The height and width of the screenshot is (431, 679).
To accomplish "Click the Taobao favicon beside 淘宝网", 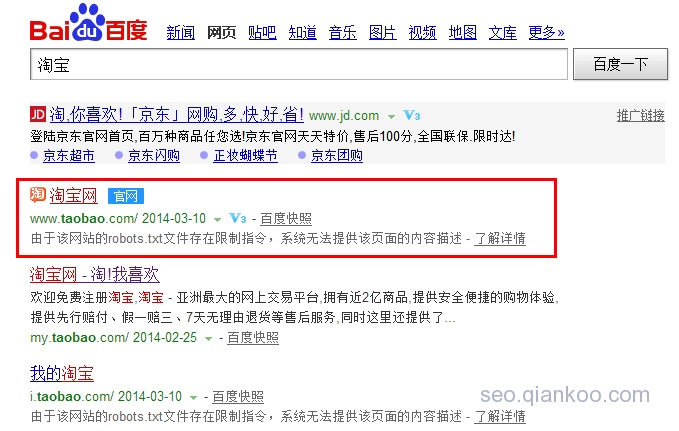I will (38, 194).
